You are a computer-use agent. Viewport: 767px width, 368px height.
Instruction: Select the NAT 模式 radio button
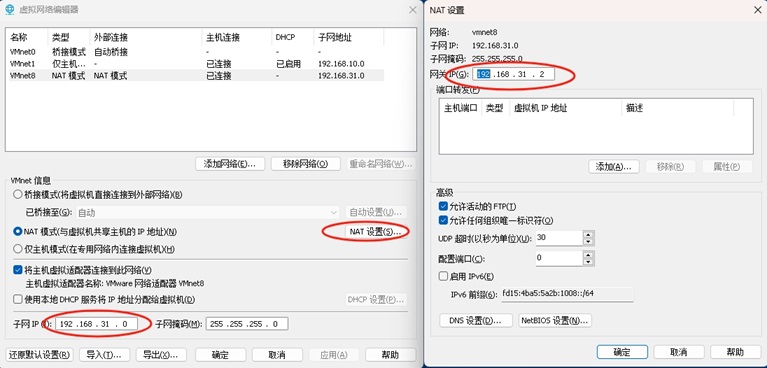18,231
